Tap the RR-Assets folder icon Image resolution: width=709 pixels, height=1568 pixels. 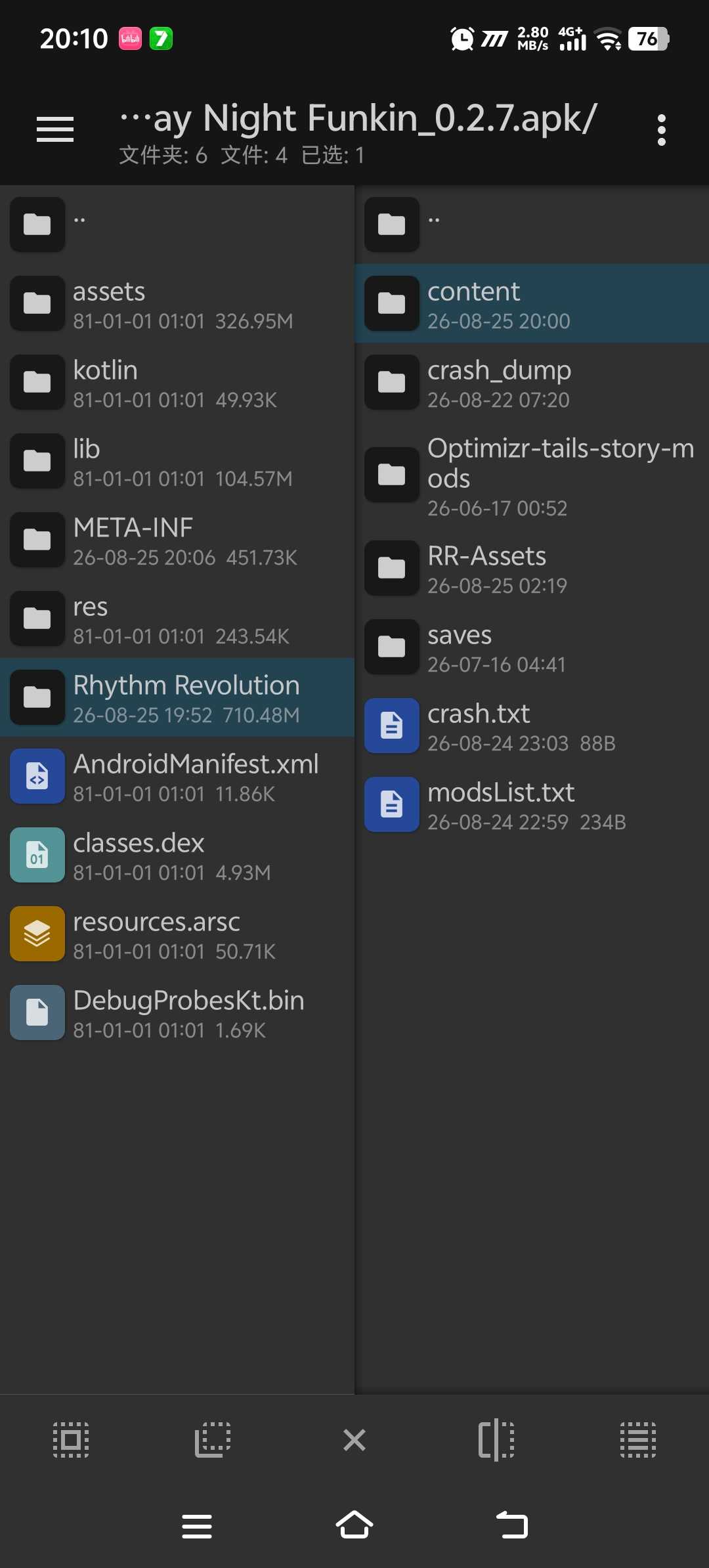[x=392, y=568]
